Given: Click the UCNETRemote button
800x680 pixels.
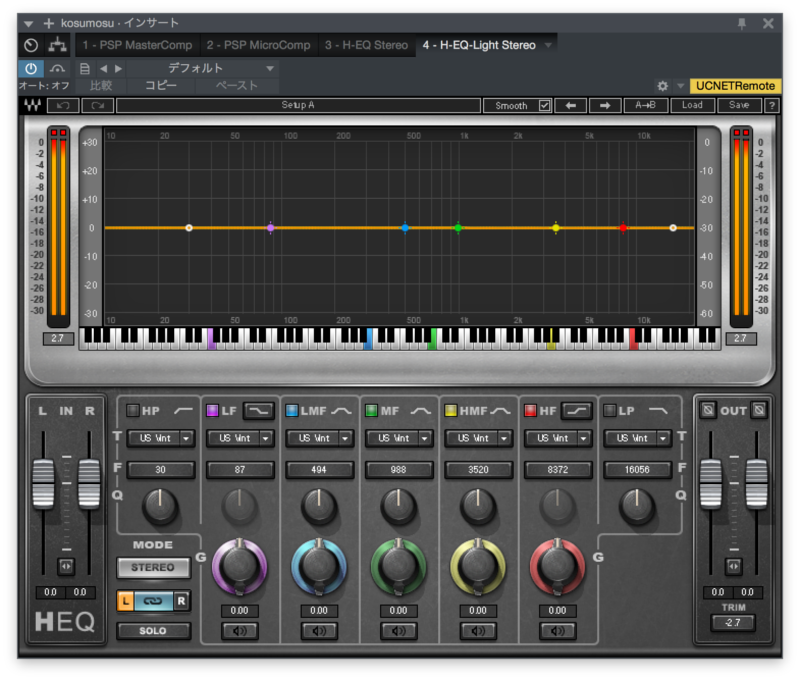Looking at the screenshot, I should pyautogui.click(x=735, y=86).
